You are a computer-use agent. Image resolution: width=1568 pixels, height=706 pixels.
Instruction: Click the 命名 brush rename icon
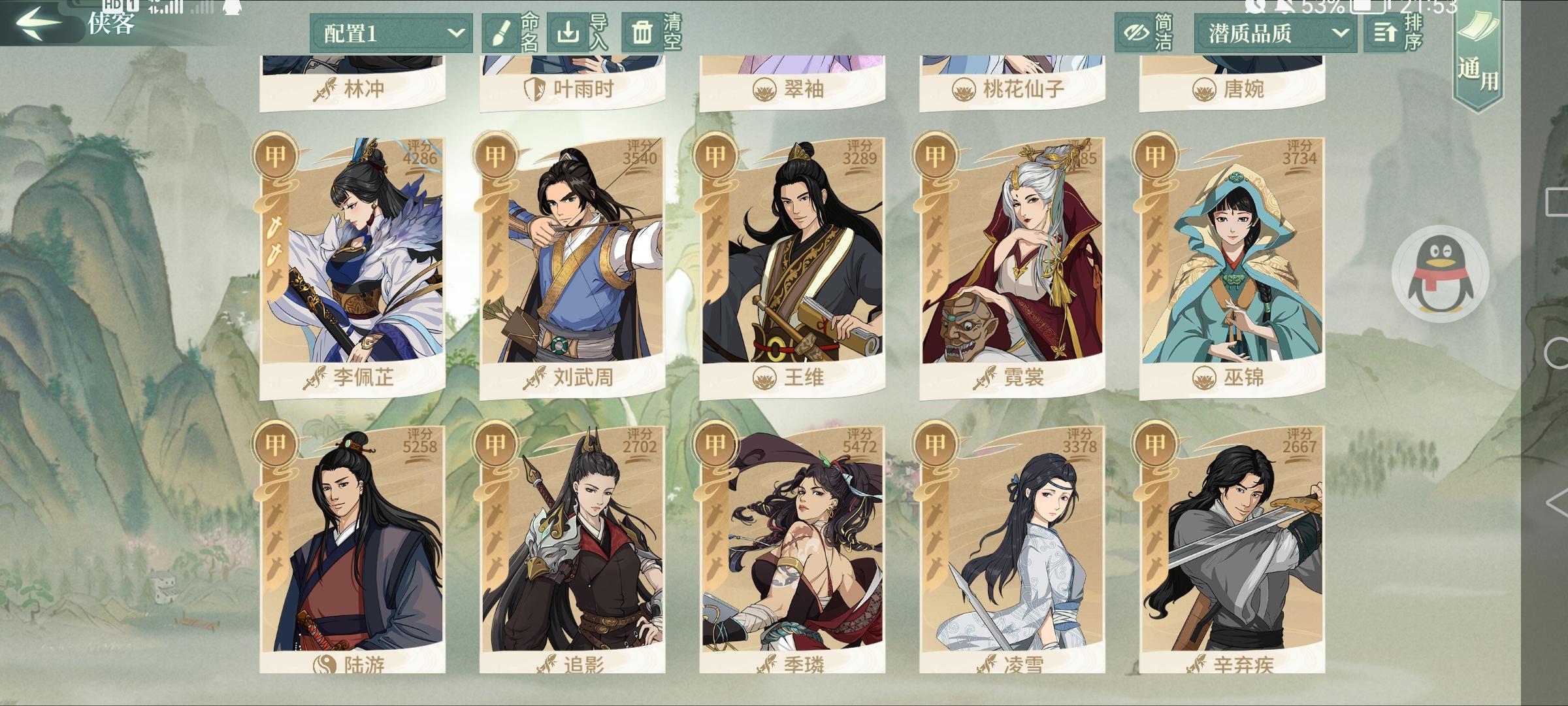click(x=500, y=33)
